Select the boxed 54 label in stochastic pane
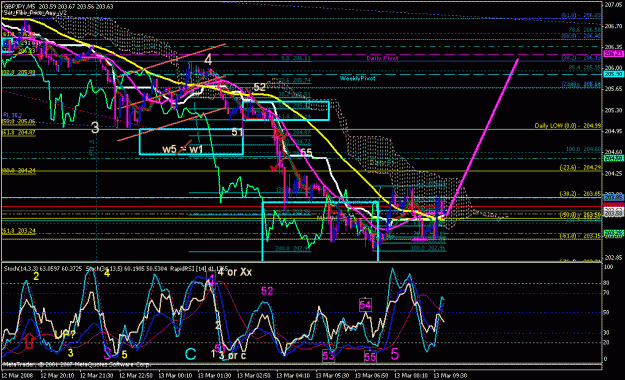The width and height of the screenshot is (625, 380). pyautogui.click(x=365, y=305)
